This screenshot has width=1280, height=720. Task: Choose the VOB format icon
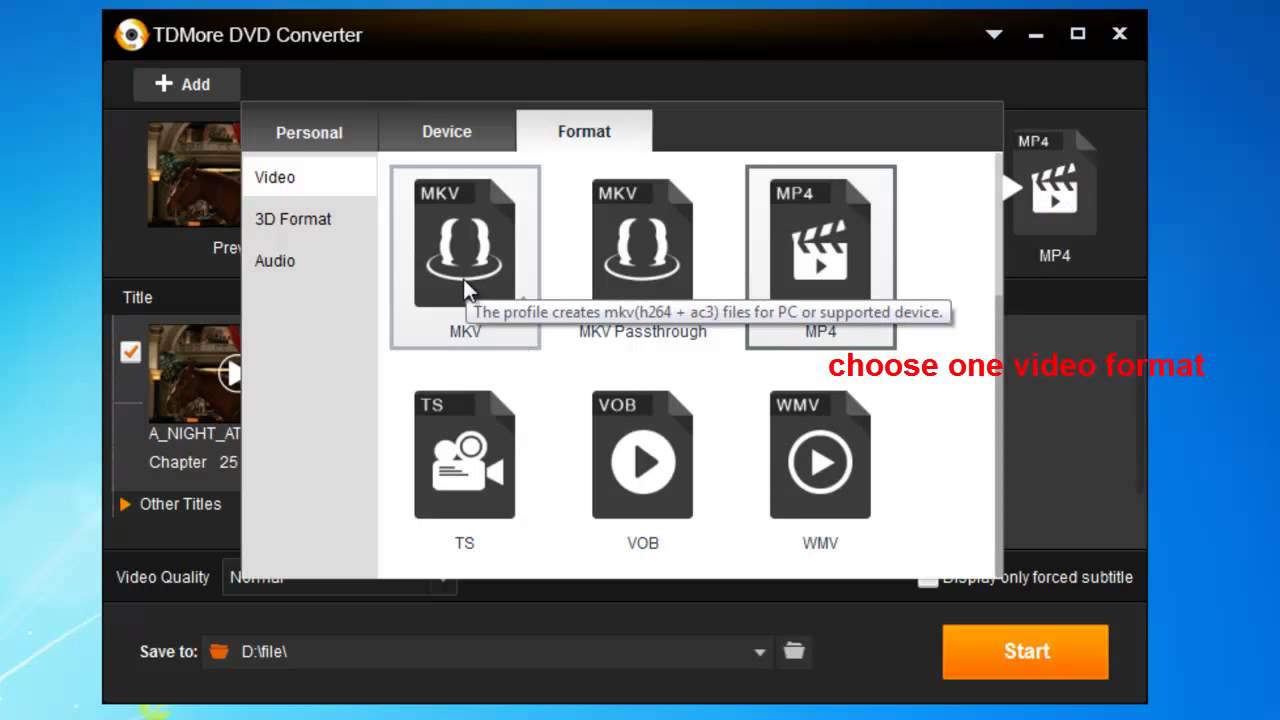[x=642, y=455]
